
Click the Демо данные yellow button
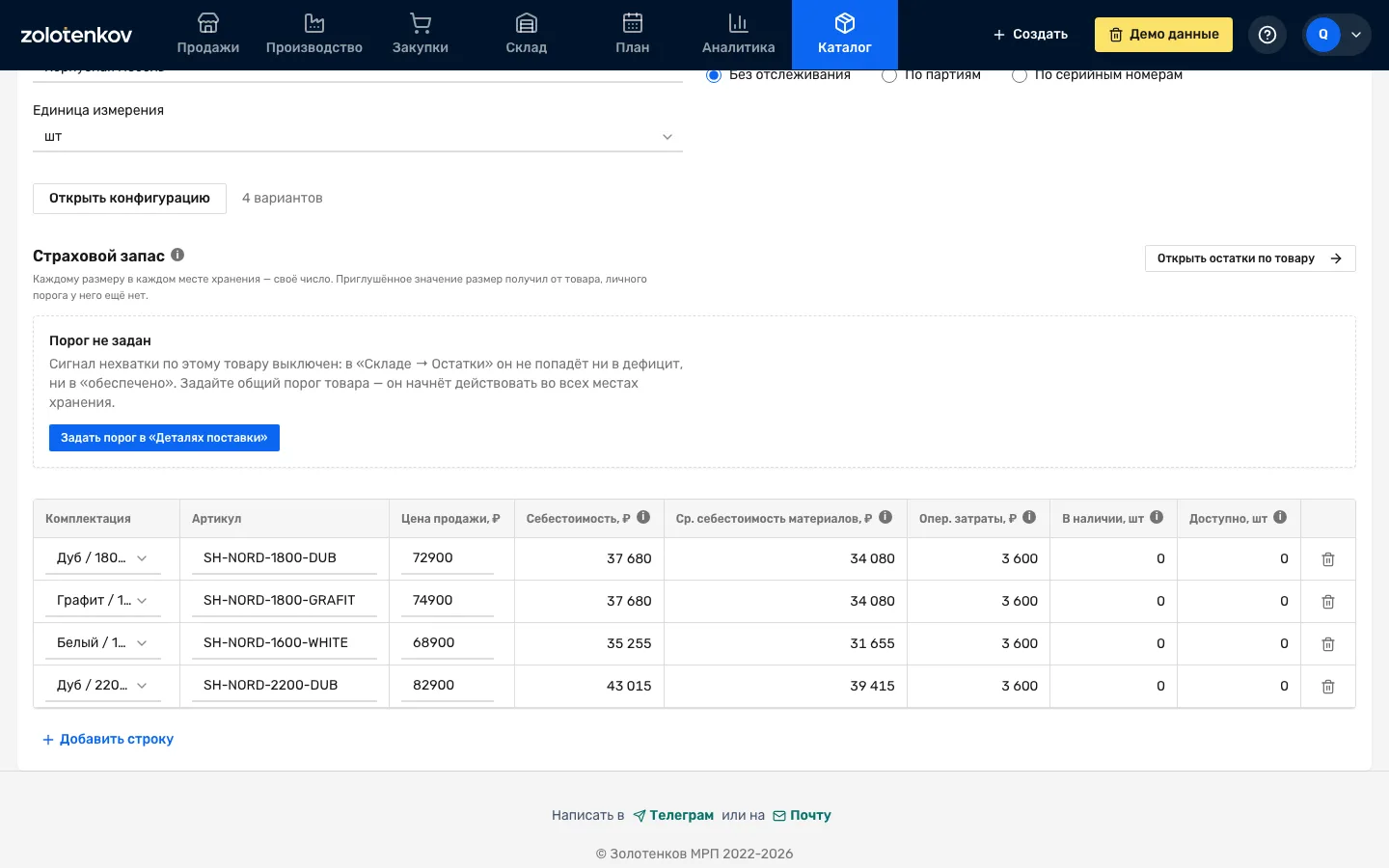pyautogui.click(x=1163, y=35)
